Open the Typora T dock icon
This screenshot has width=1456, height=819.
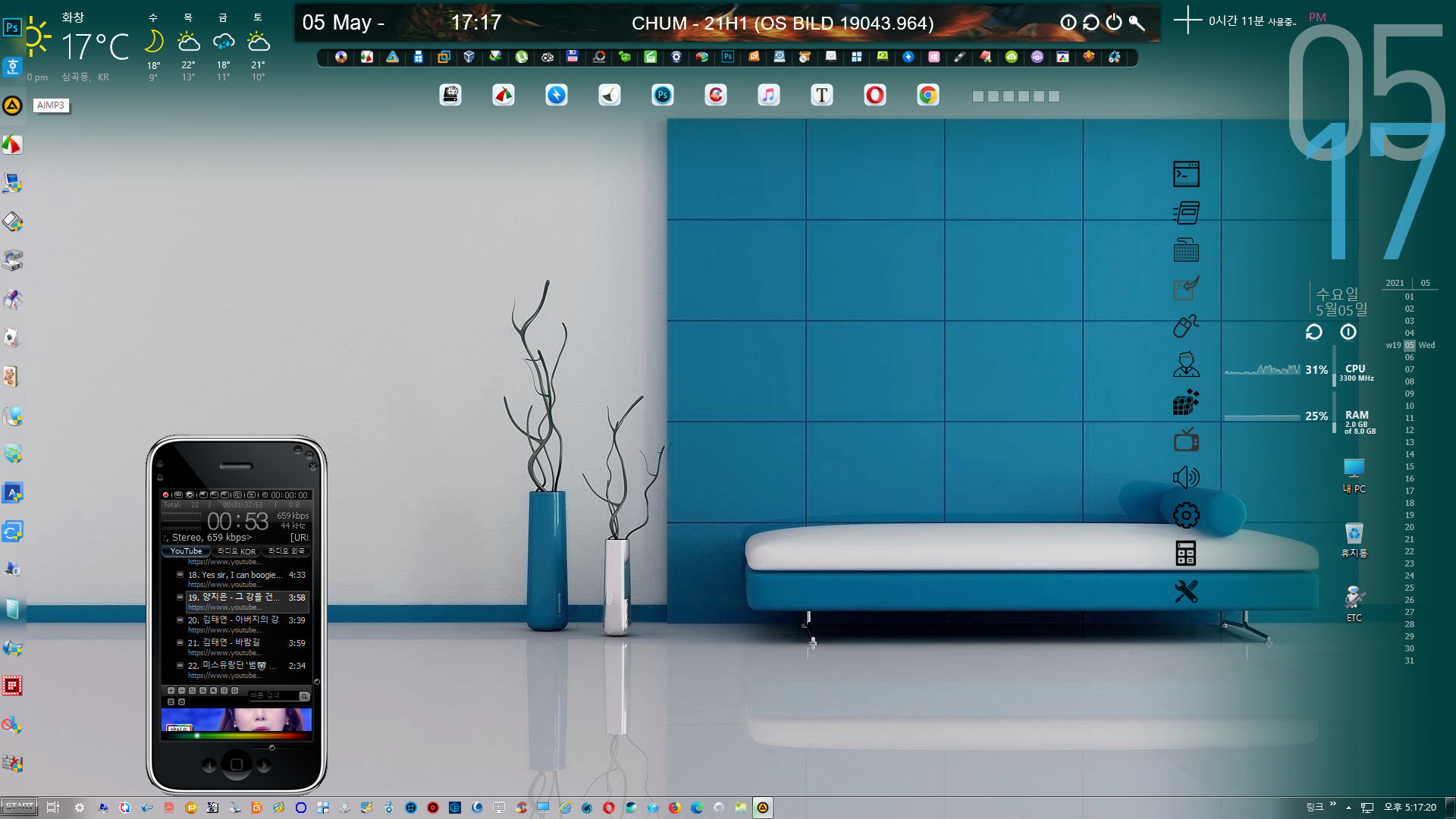821,95
